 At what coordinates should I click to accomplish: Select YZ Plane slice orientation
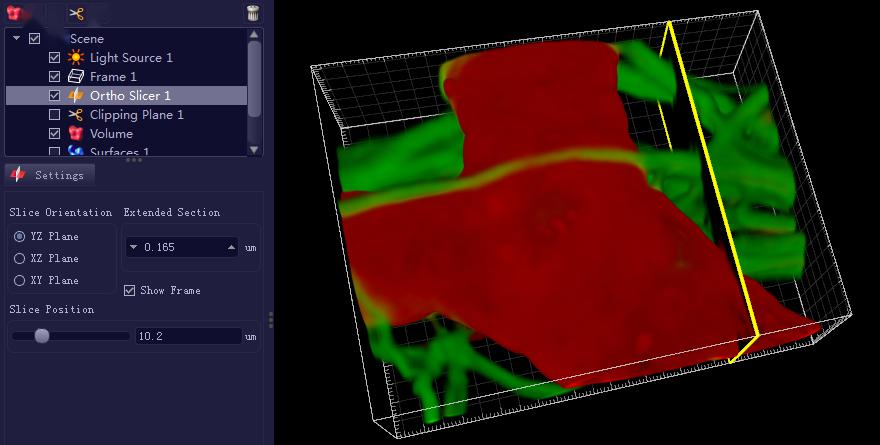20,236
